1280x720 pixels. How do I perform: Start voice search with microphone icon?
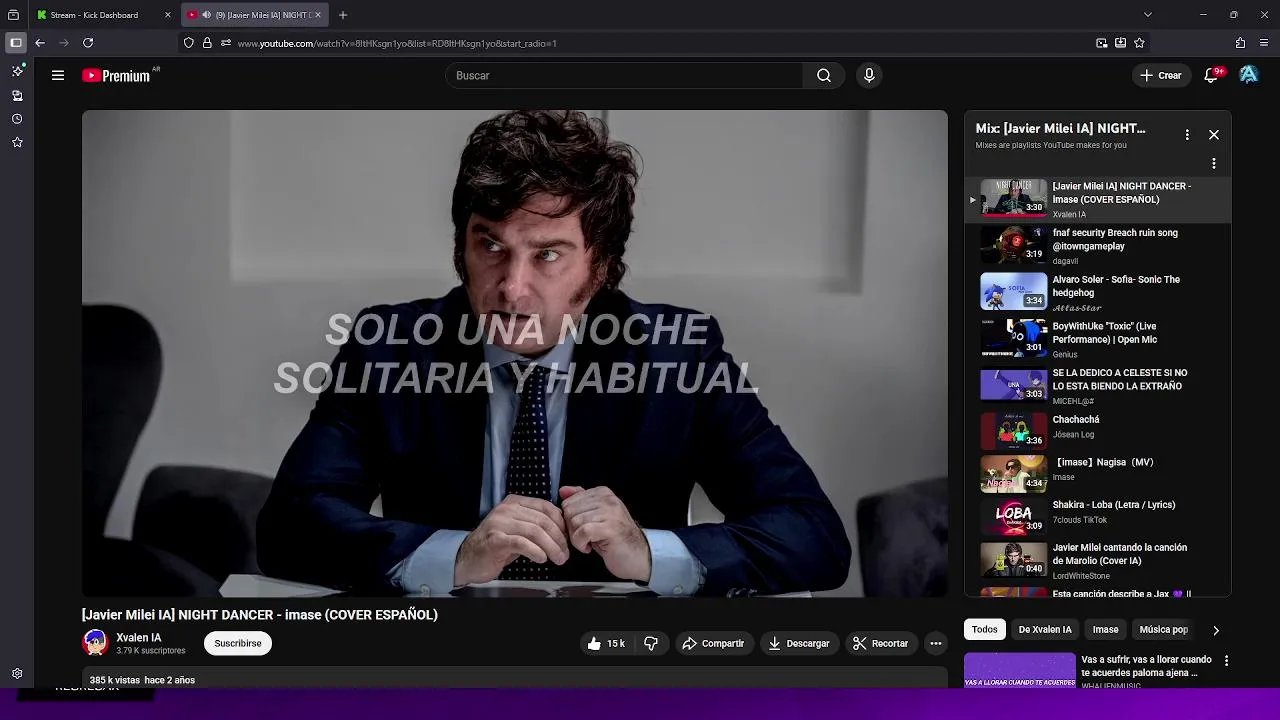[869, 75]
